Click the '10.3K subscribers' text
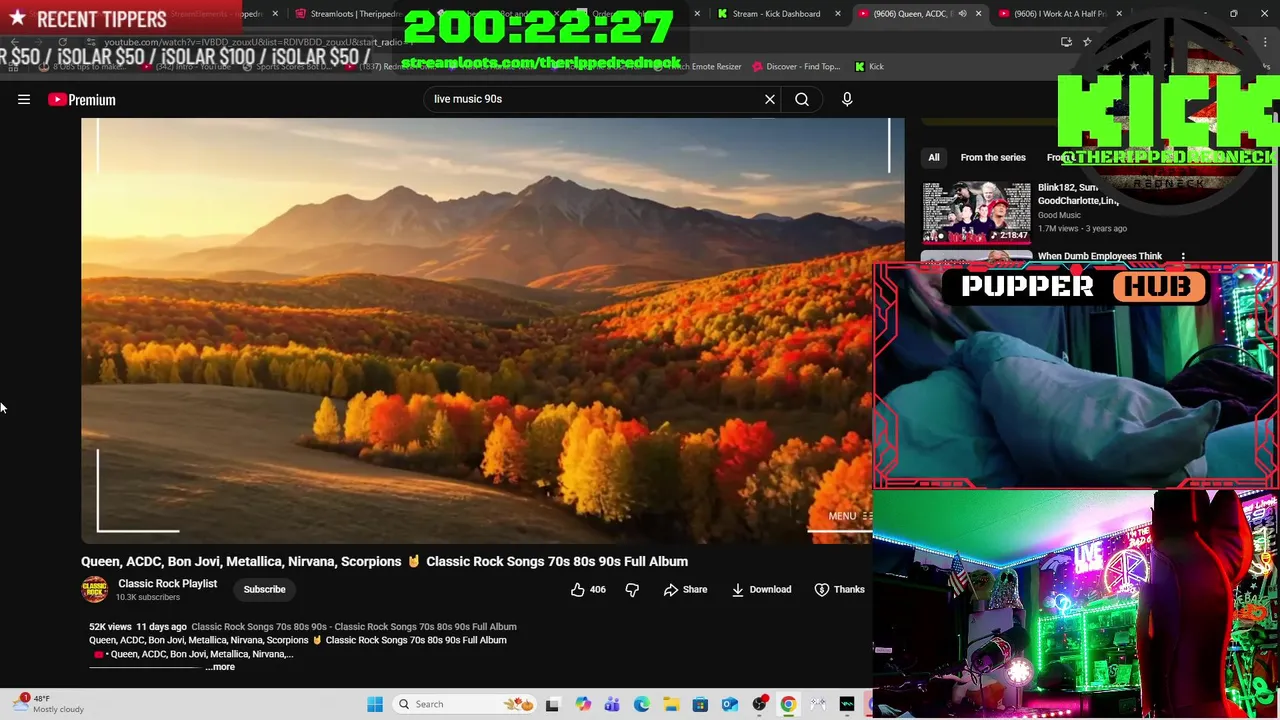 coord(148,597)
